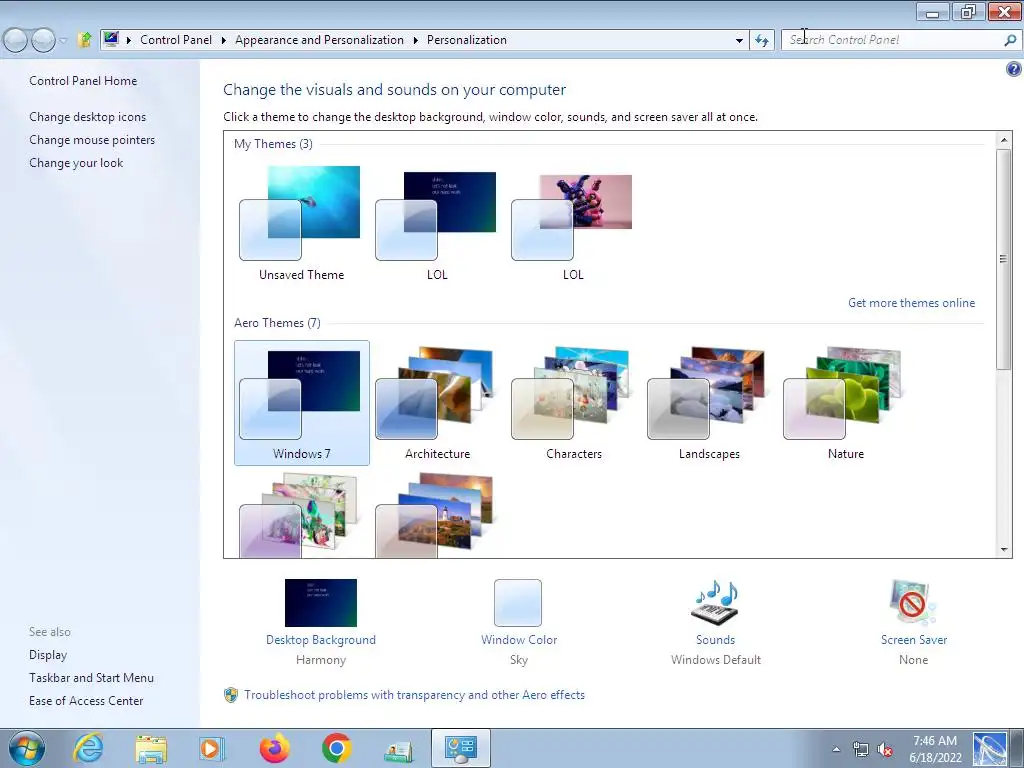
Task: Click the themes list scrollbar thumb
Action: pyautogui.click(x=1004, y=259)
